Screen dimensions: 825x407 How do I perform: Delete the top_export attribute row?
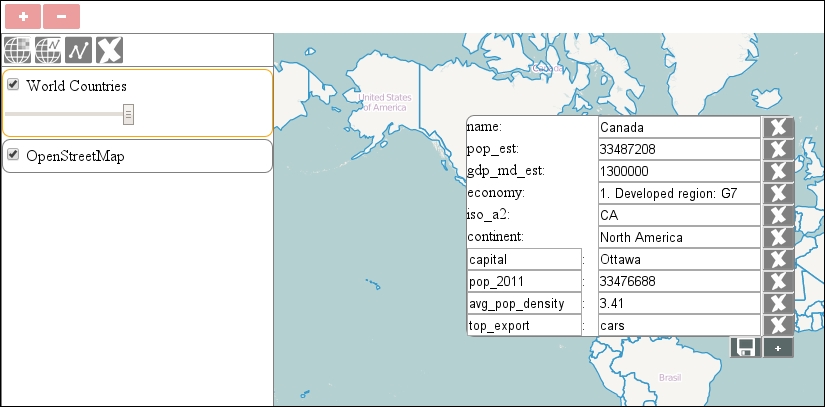778,326
